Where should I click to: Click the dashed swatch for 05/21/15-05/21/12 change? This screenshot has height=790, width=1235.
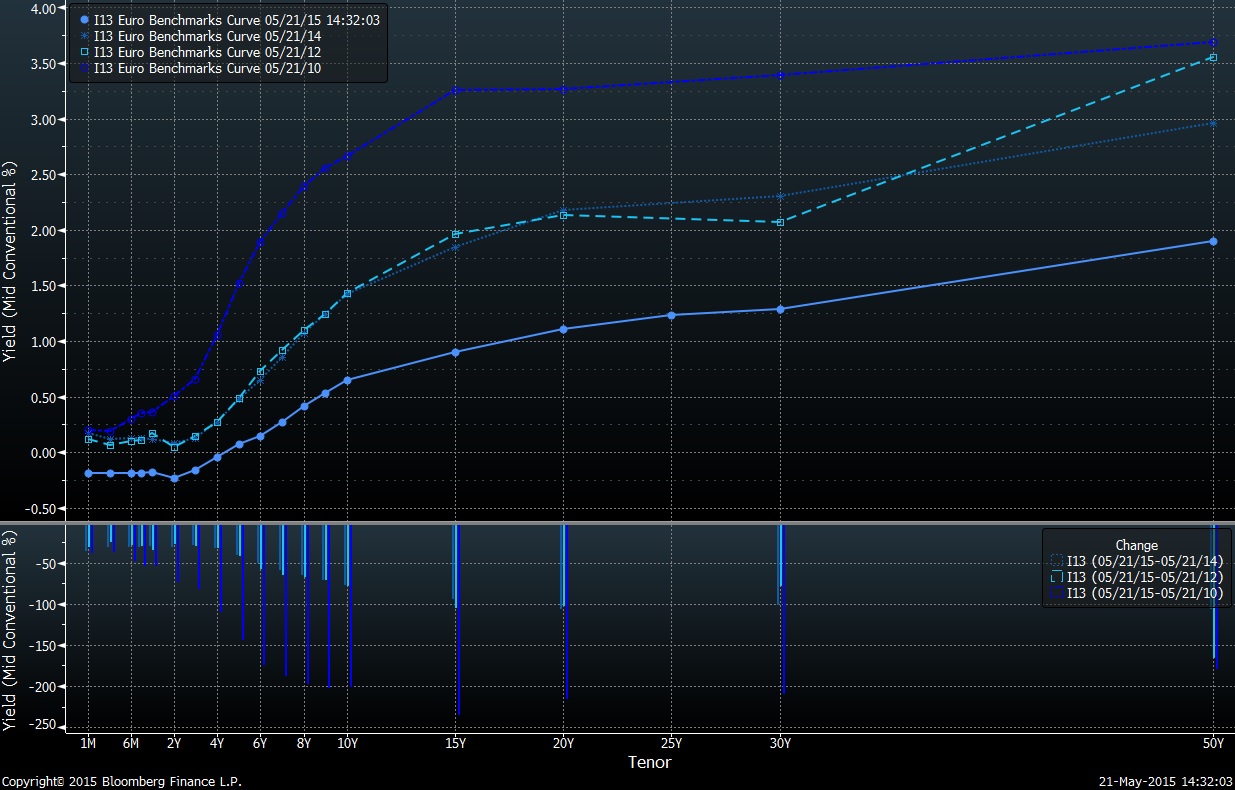pos(1056,577)
